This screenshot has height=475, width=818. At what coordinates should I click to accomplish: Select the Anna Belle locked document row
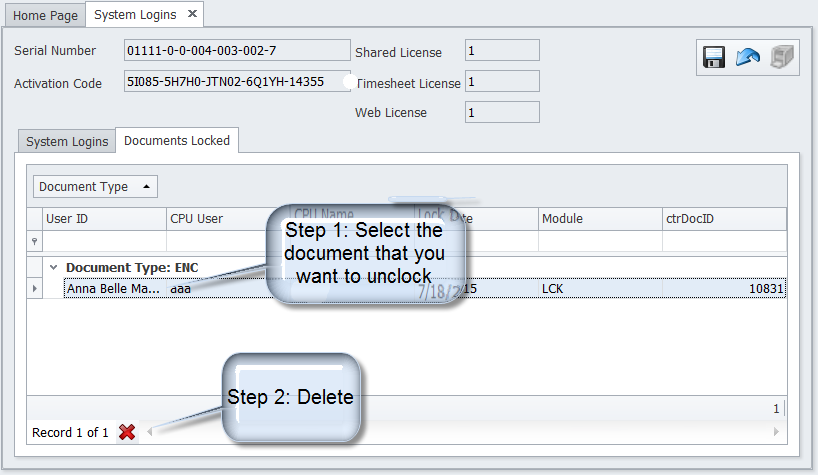[x=115, y=288]
